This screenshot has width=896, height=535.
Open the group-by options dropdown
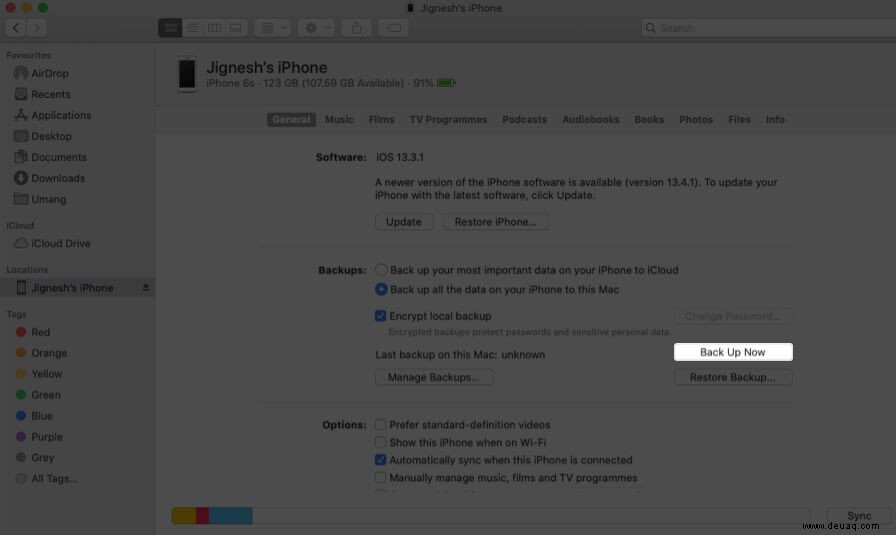pyautogui.click(x=273, y=27)
